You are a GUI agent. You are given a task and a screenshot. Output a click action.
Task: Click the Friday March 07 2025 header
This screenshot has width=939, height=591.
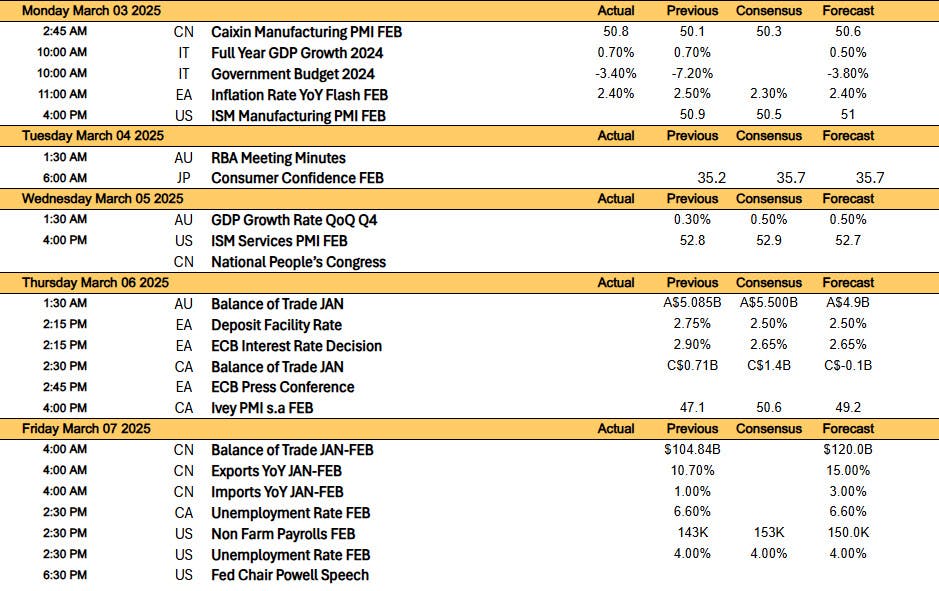coord(86,429)
